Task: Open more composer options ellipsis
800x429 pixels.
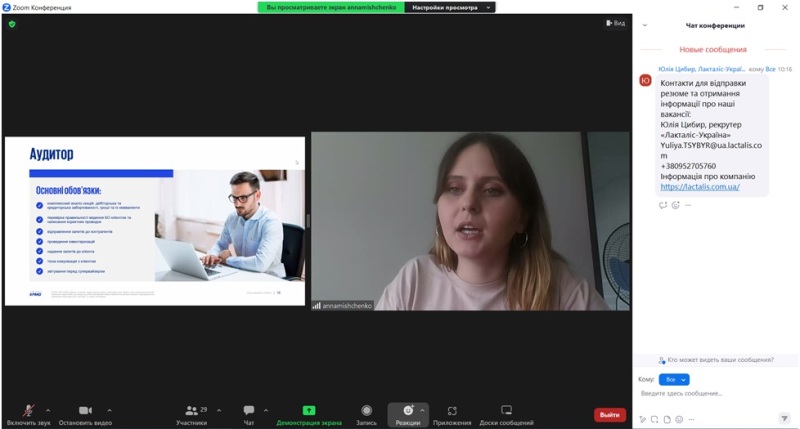Action: [691, 419]
